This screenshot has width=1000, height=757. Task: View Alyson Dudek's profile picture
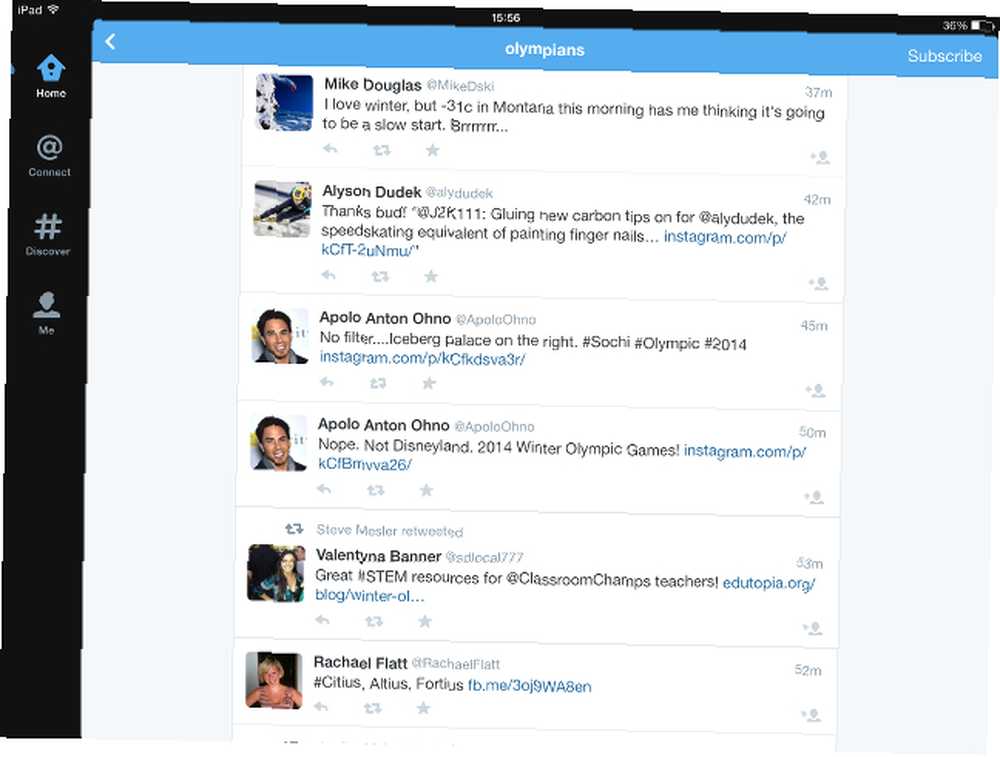coord(283,209)
